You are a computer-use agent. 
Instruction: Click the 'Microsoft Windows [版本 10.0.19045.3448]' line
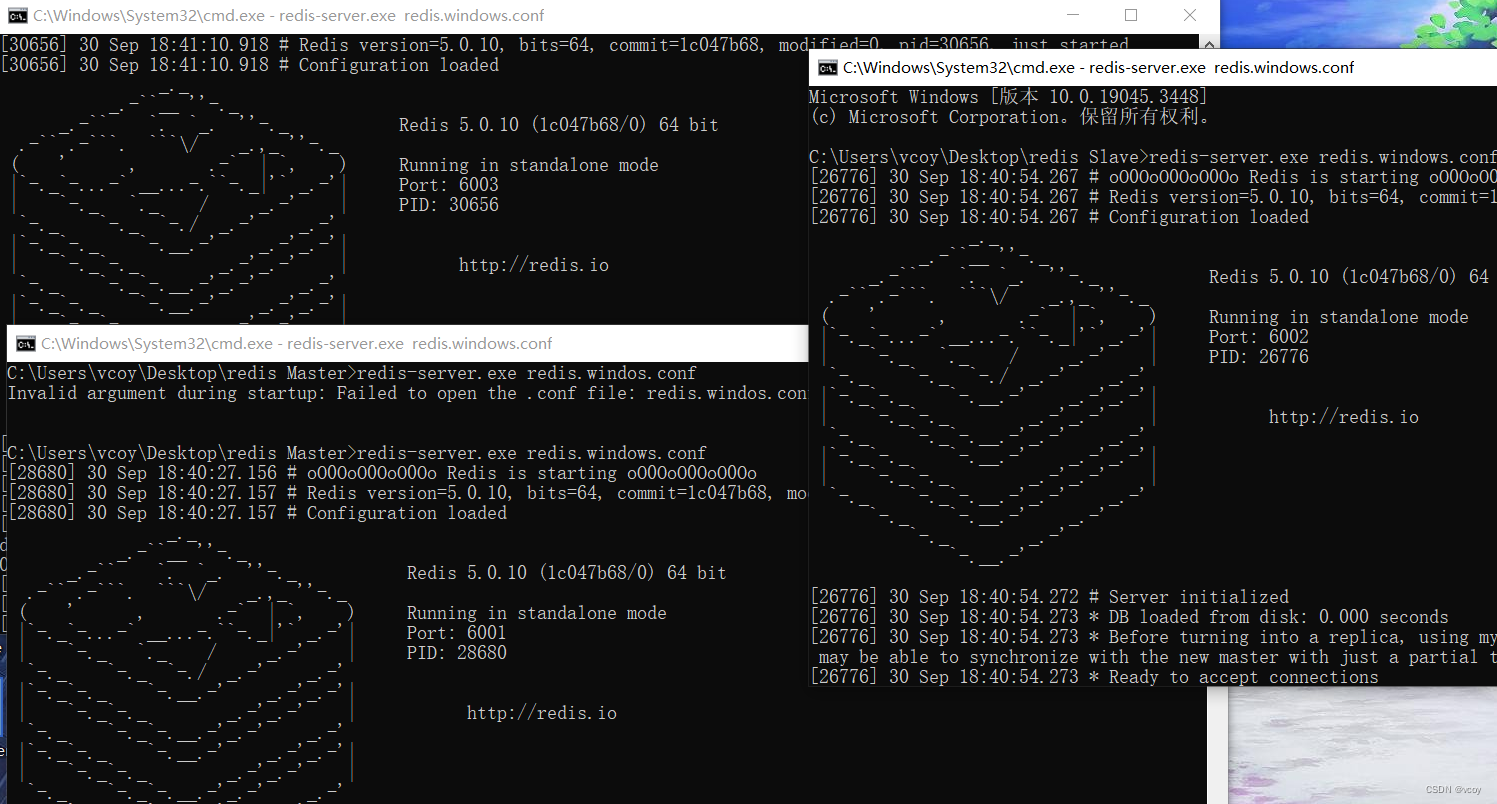click(1008, 97)
